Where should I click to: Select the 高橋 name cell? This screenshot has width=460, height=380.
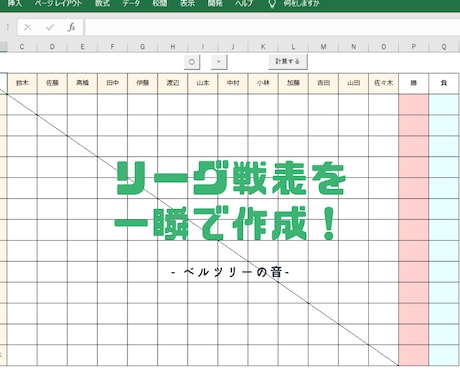pos(82,83)
